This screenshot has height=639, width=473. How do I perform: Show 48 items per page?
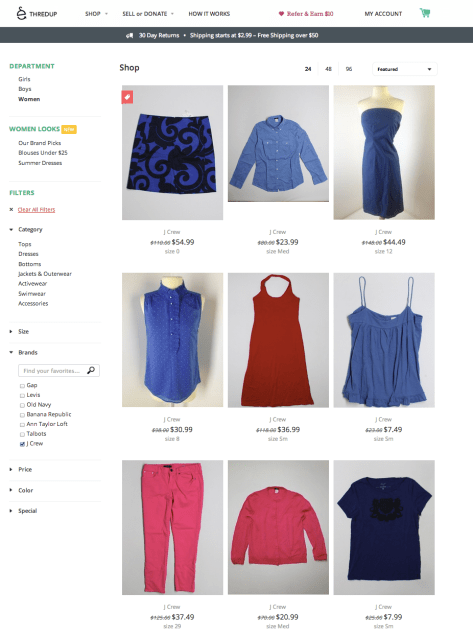tap(328, 69)
